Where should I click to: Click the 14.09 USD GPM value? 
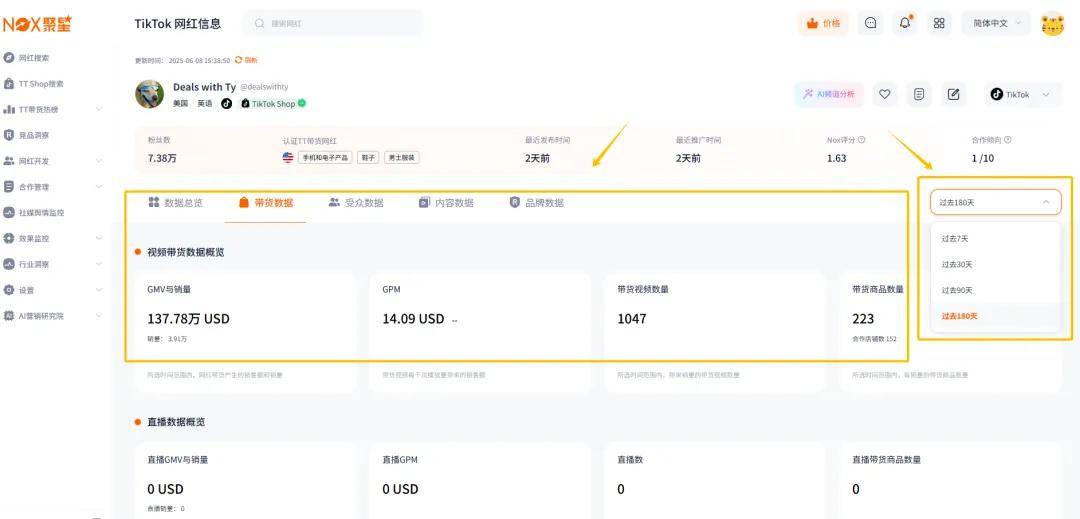pos(413,319)
